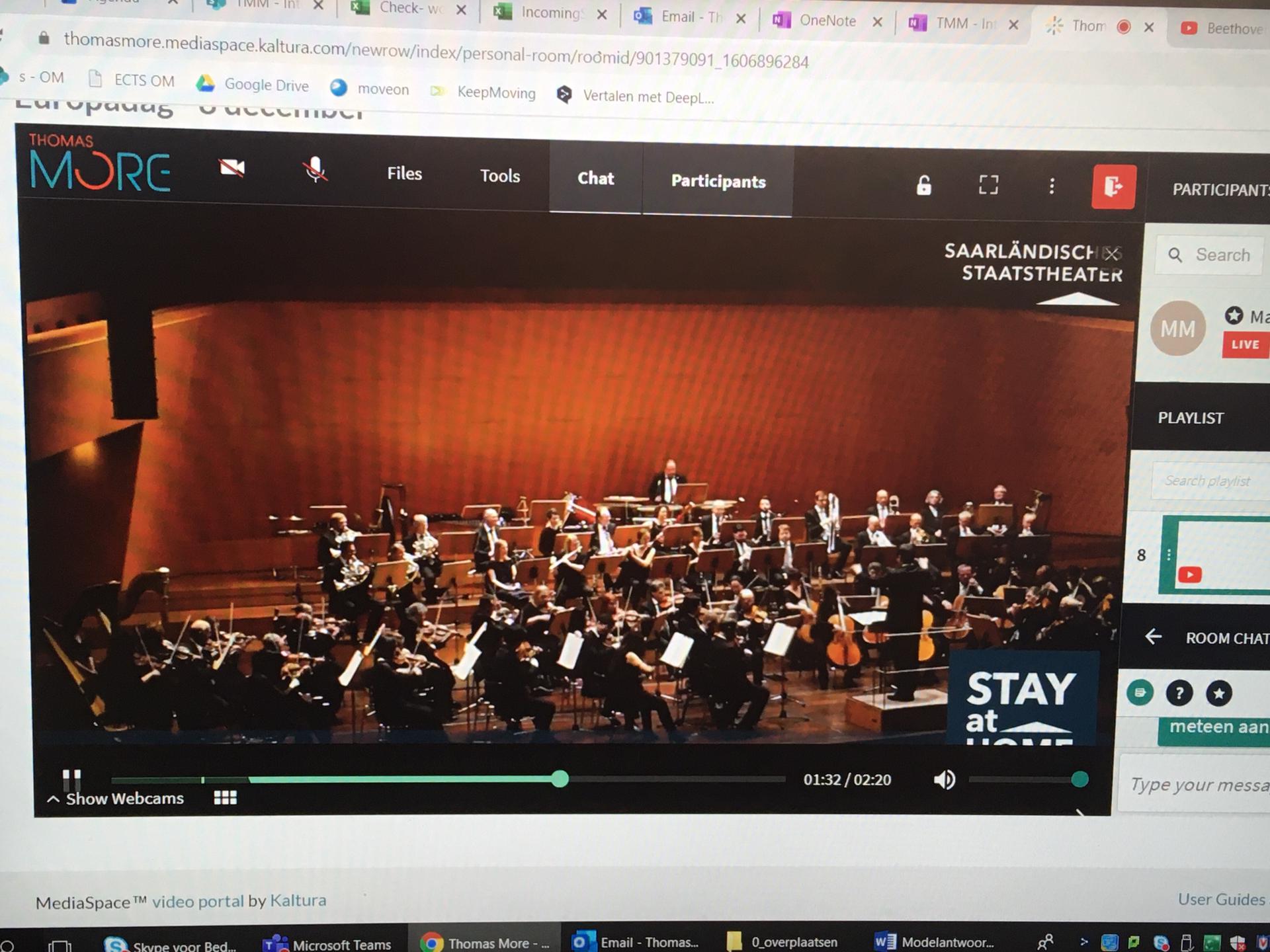The height and width of the screenshot is (952, 1270).
Task: Mute the video volume speaker icon
Action: [944, 780]
